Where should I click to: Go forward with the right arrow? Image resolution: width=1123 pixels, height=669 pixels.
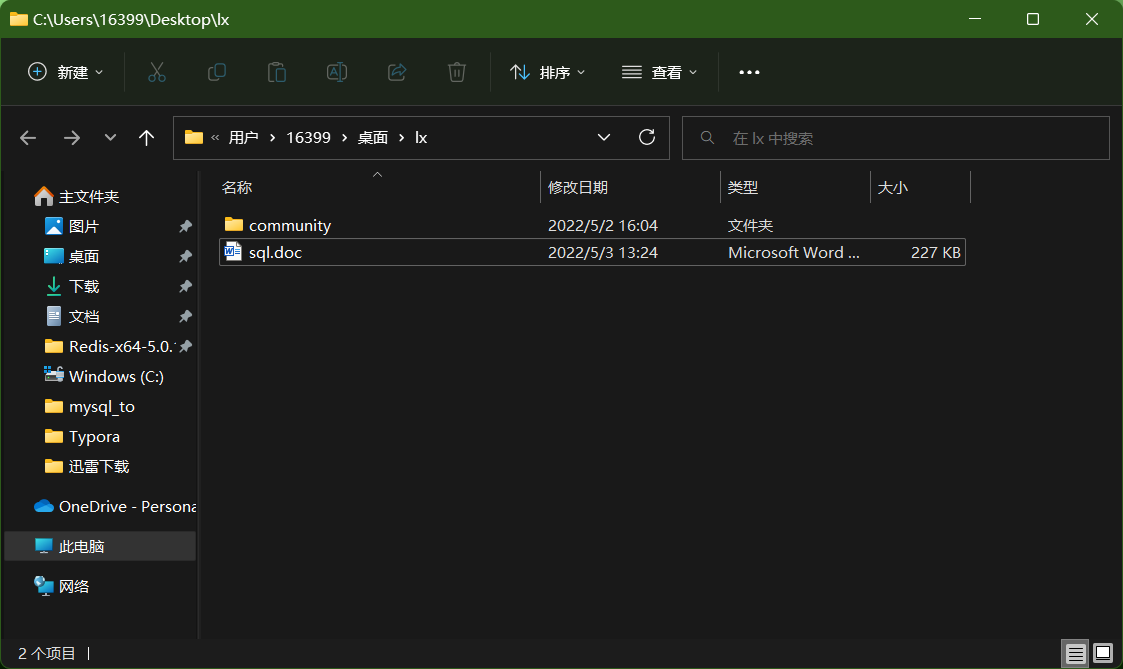72,138
